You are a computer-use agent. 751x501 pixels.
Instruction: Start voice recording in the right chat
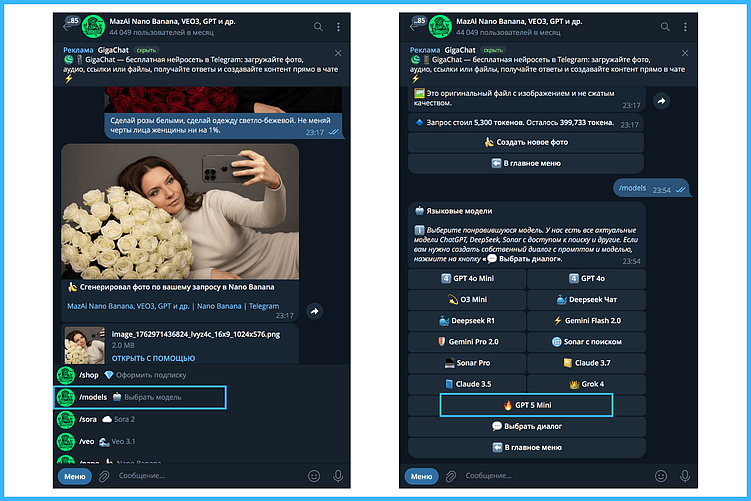[685, 476]
